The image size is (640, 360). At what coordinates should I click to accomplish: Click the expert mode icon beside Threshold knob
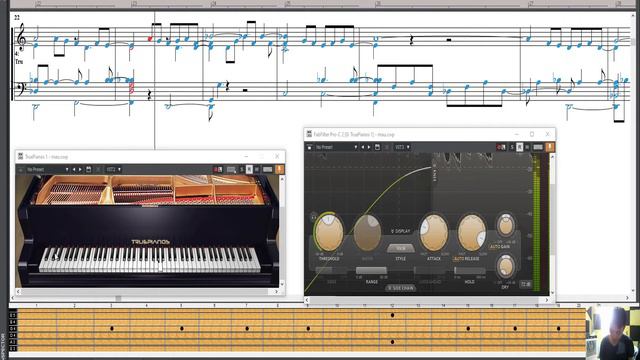tap(313, 217)
